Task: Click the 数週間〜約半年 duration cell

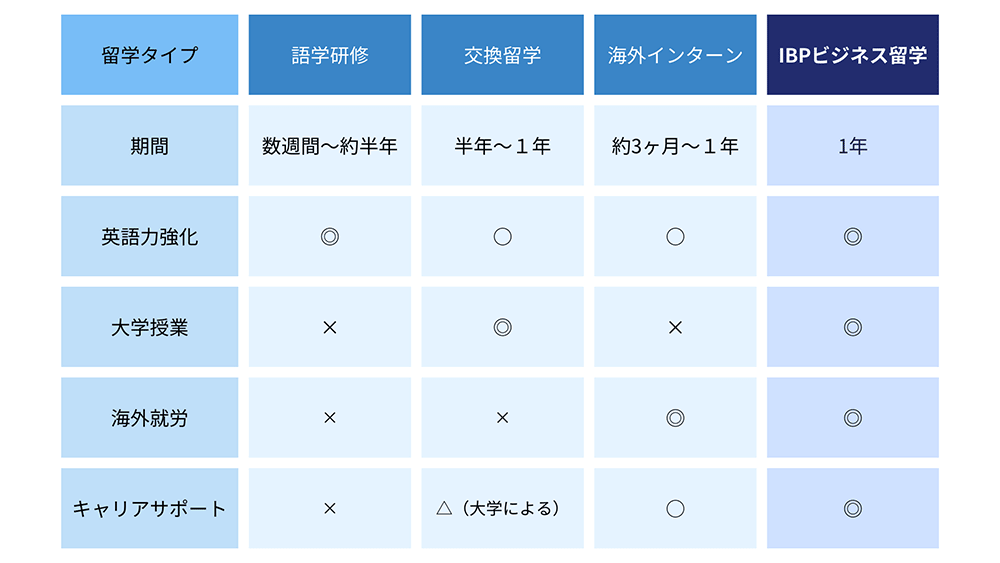Action: coord(330,146)
